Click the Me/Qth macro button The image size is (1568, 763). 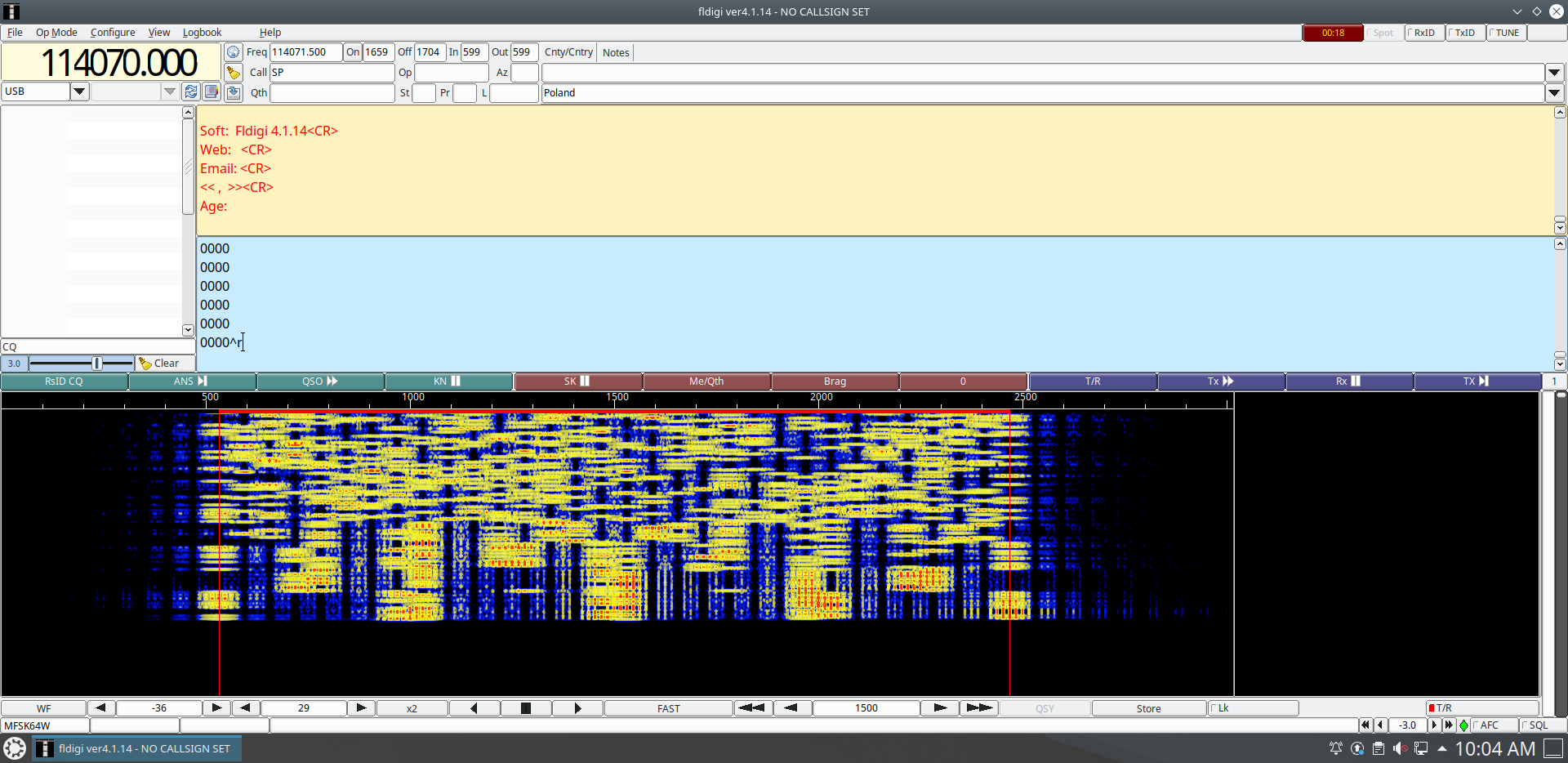click(706, 381)
